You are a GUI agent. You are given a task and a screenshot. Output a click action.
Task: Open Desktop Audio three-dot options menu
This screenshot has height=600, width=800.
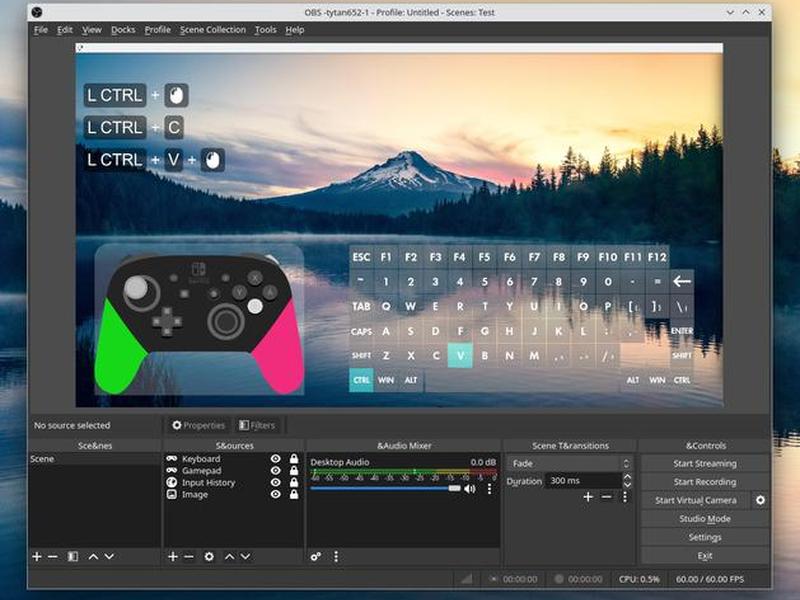click(x=489, y=489)
